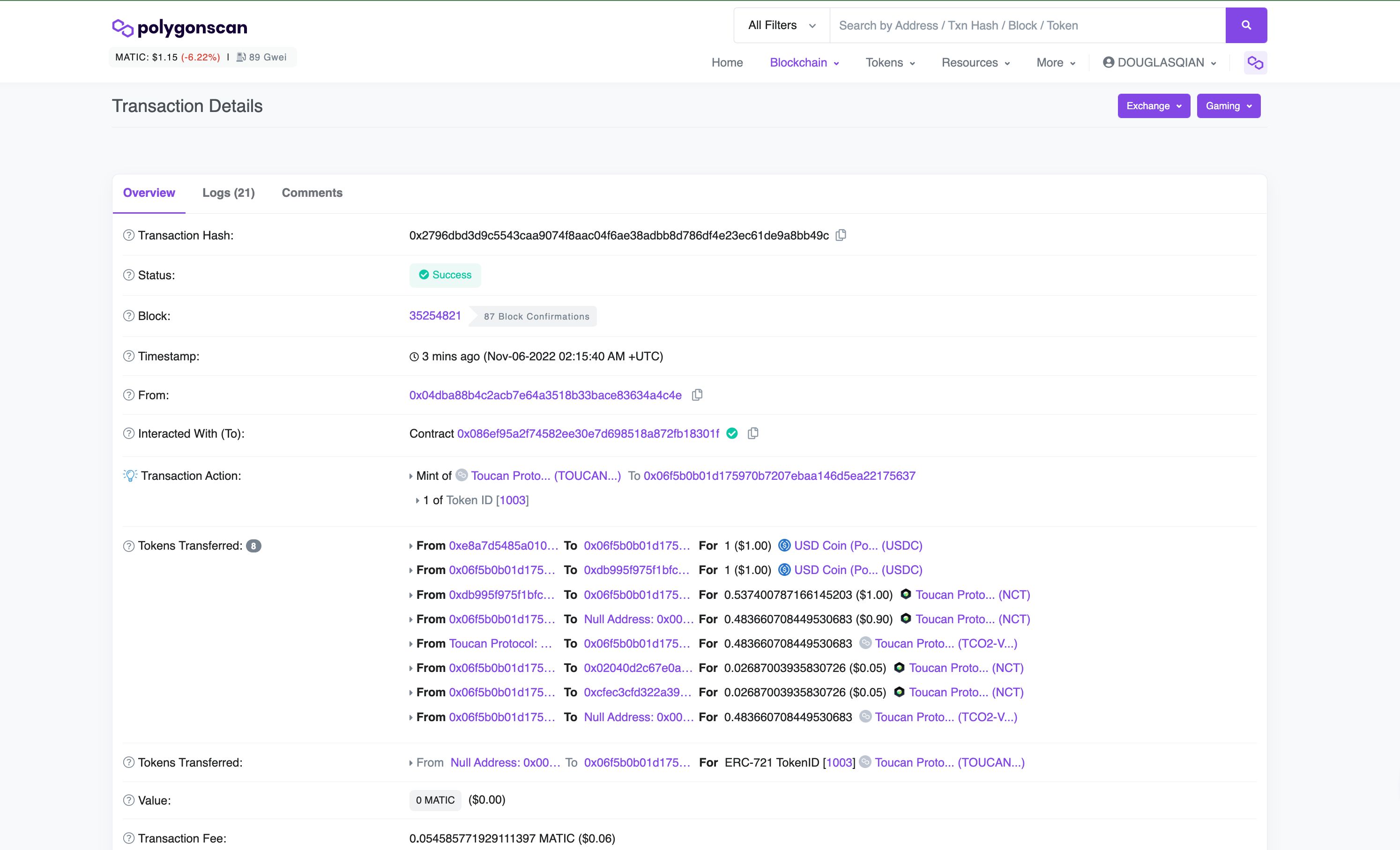Open contract 0x086ef95a2f74 link
This screenshot has width=1400, height=850.
[x=588, y=433]
